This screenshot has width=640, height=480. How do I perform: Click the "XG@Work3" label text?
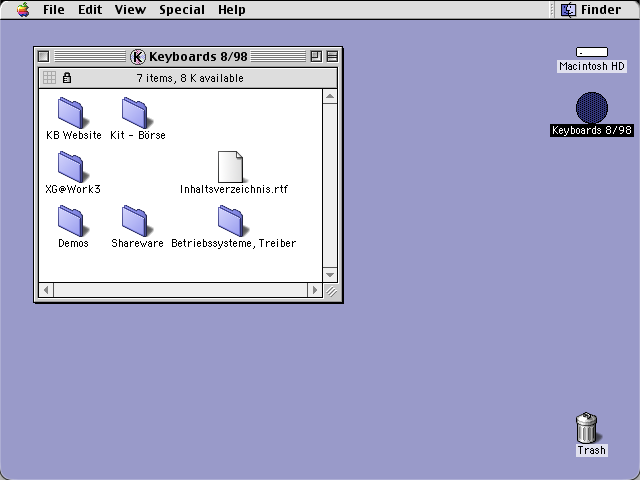73,189
